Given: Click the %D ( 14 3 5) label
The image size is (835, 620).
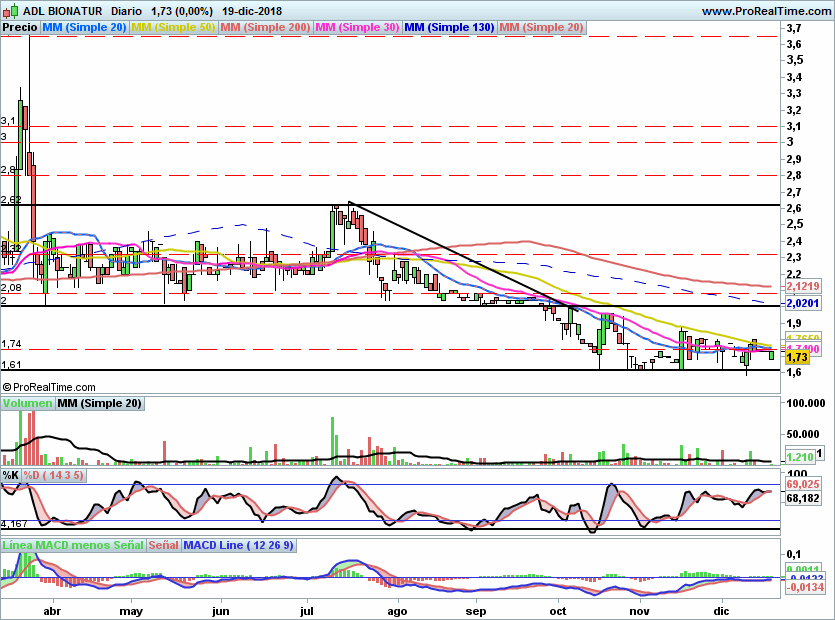Looking at the screenshot, I should pyautogui.click(x=53, y=475).
